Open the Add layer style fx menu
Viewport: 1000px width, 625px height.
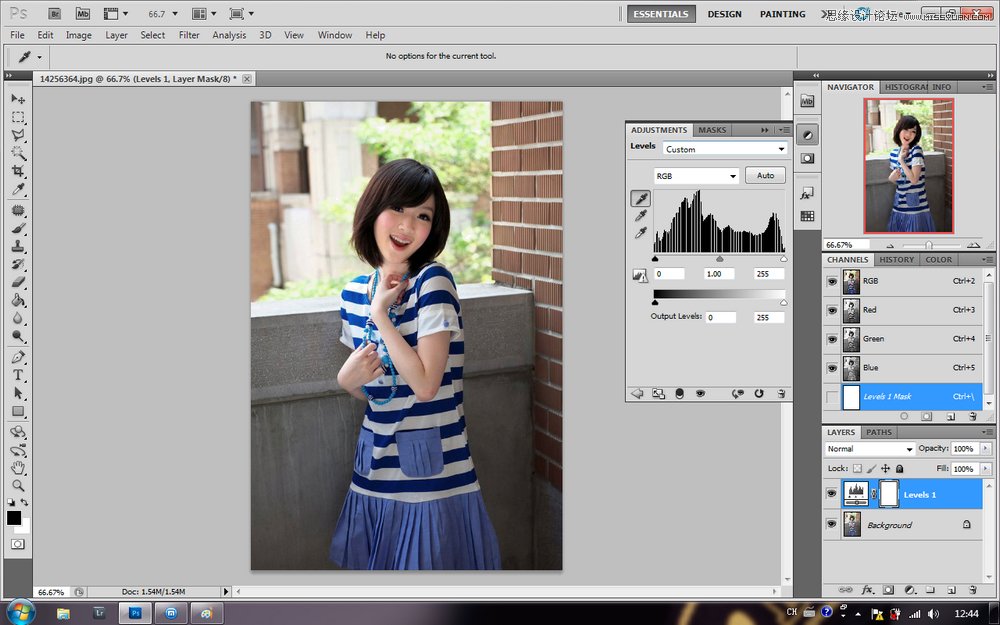point(867,589)
